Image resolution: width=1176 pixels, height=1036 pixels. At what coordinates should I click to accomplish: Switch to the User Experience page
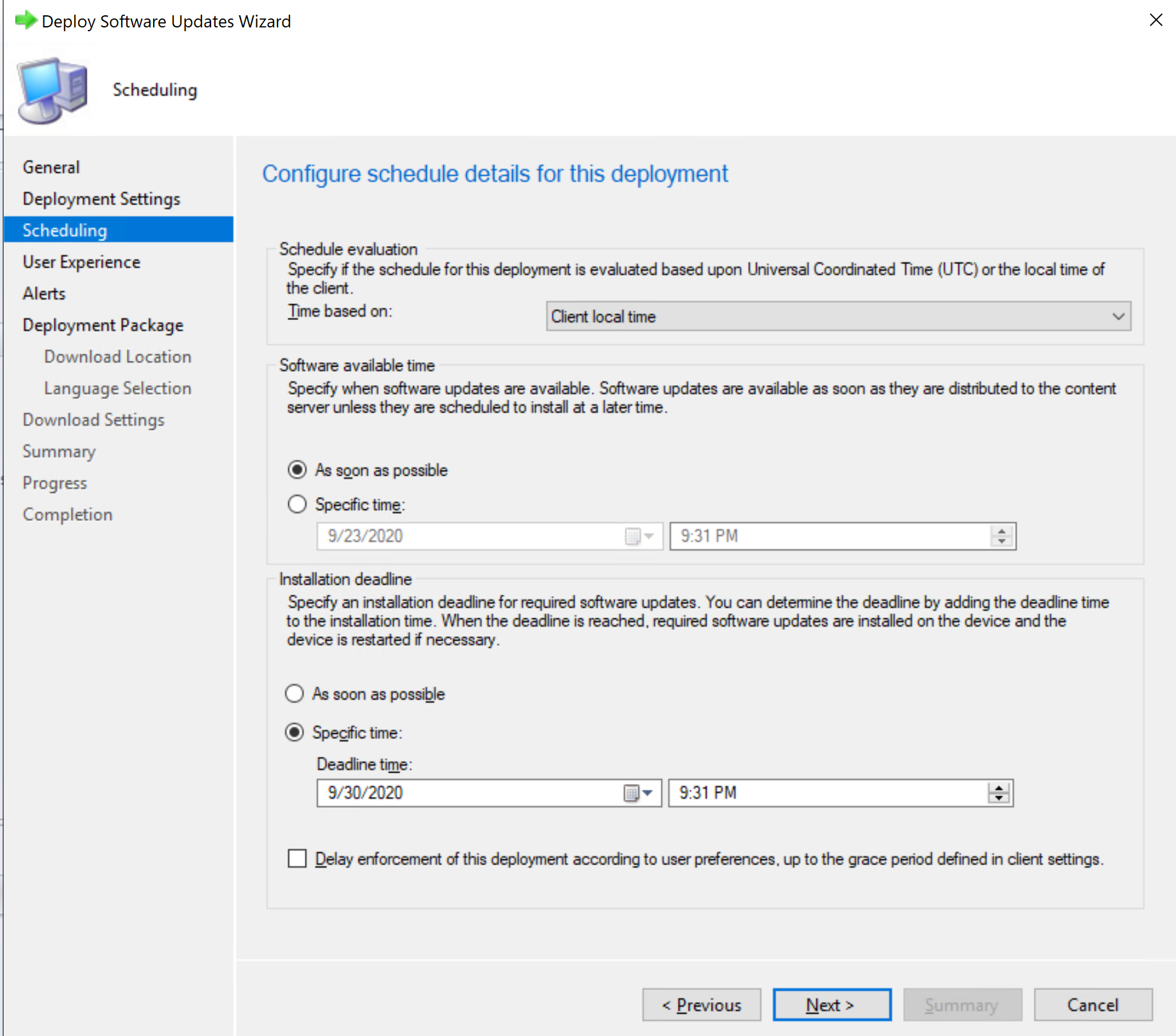[x=81, y=261]
